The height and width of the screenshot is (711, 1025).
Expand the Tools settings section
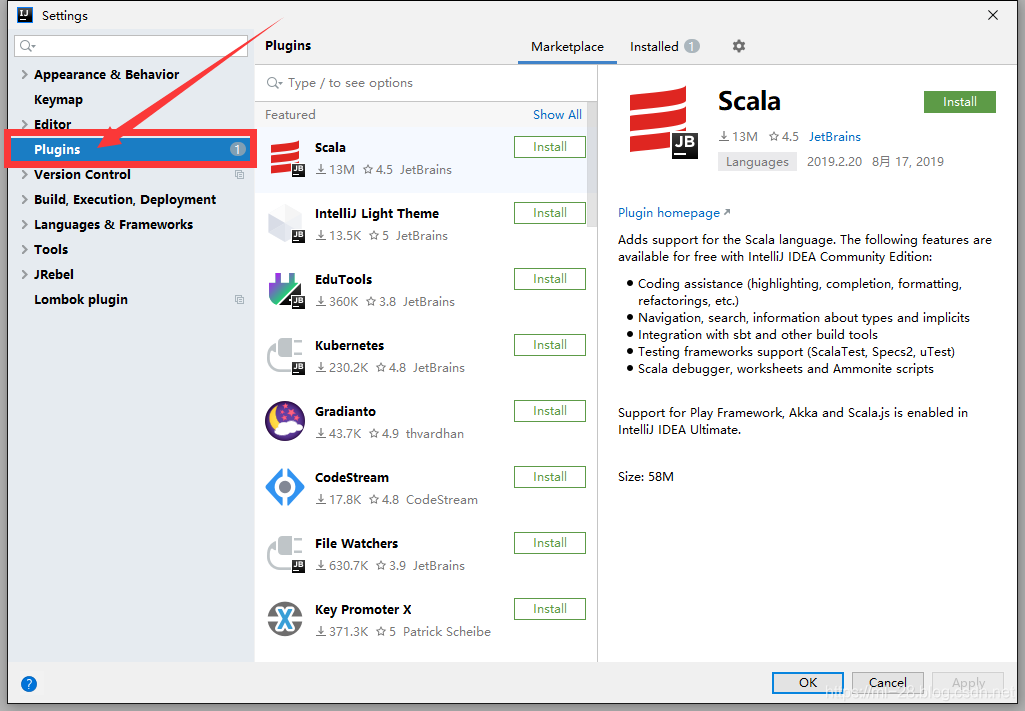coord(24,250)
